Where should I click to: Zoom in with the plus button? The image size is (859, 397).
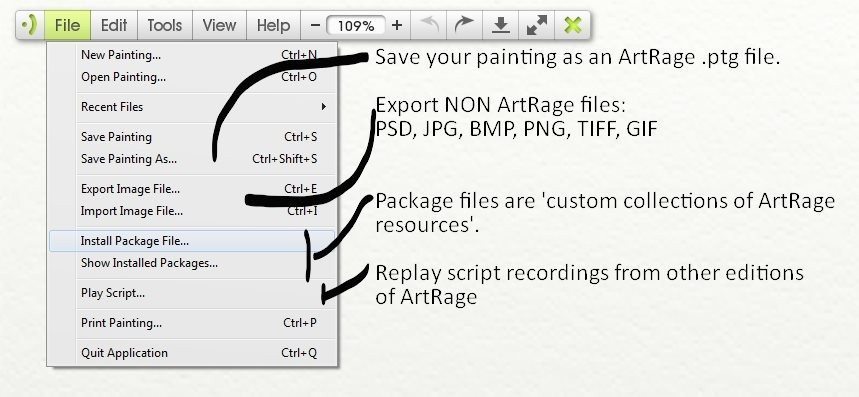397,25
